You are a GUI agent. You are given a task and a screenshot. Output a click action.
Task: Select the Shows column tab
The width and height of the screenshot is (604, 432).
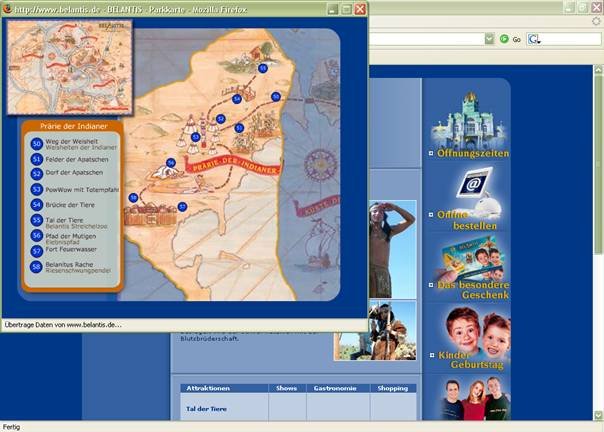click(x=287, y=387)
